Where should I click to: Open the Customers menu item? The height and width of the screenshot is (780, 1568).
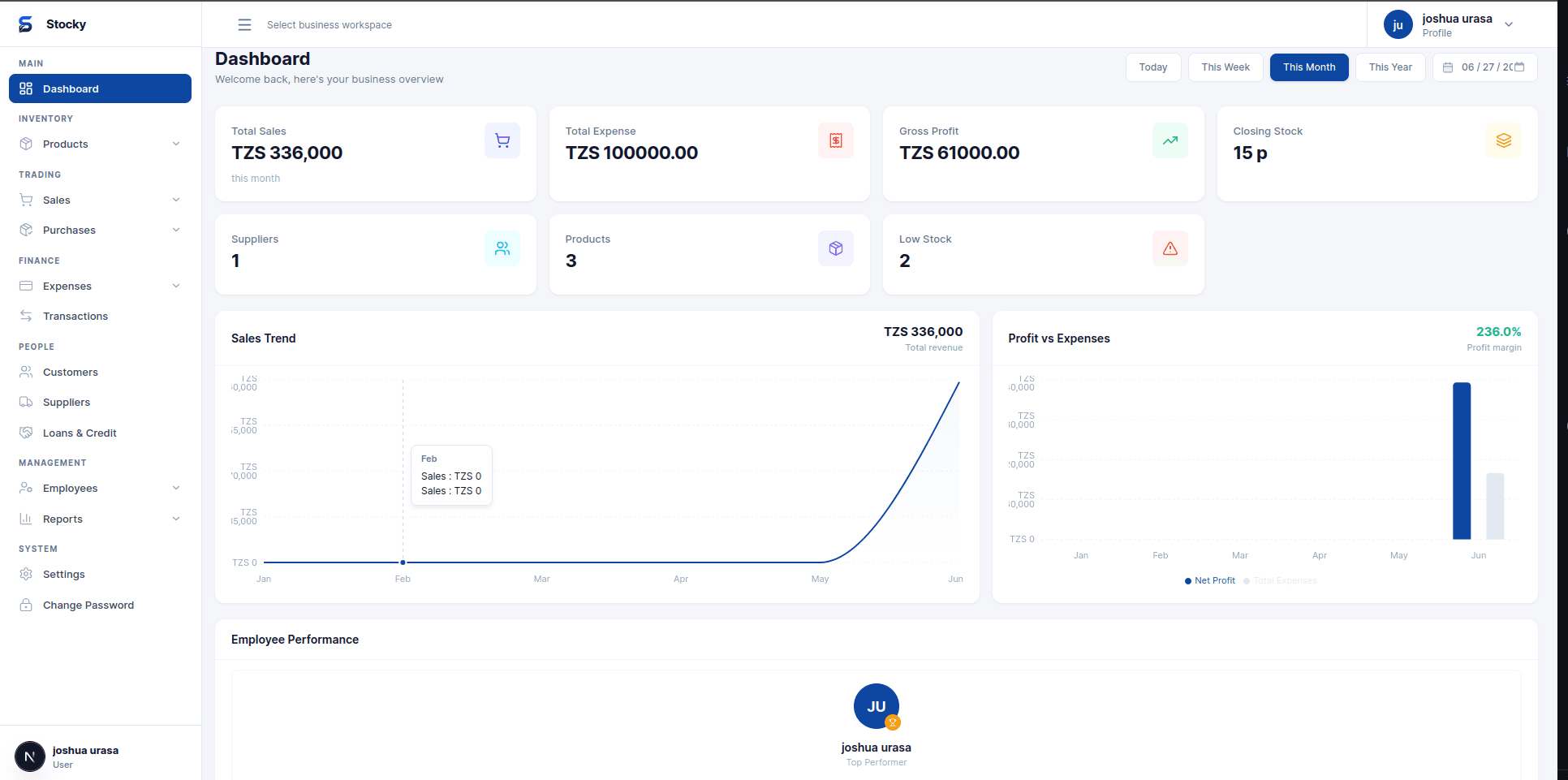pos(100,372)
